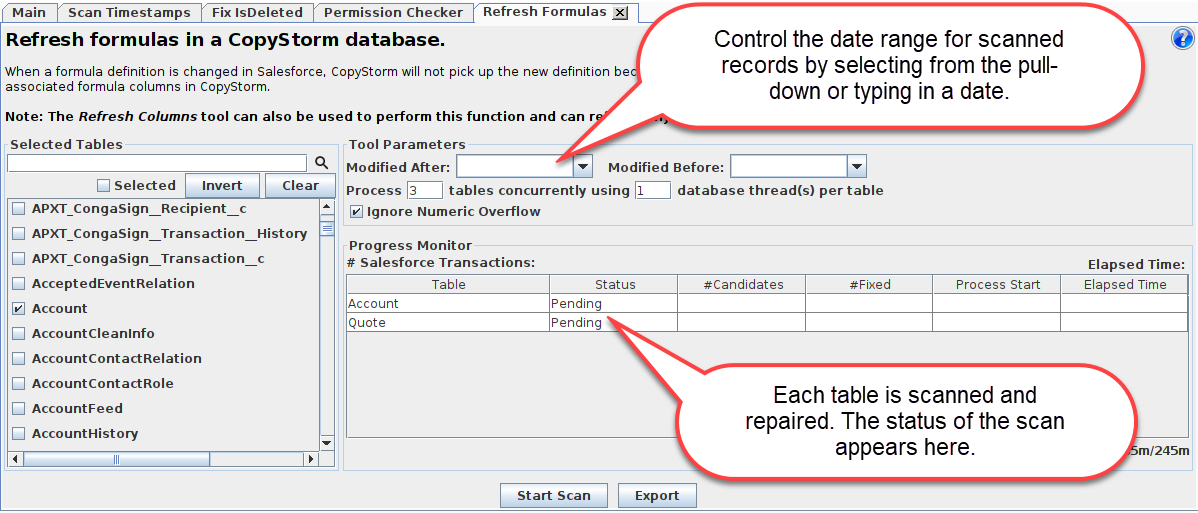Open the help icon
This screenshot has height=513, width=1198.
click(x=1182, y=39)
